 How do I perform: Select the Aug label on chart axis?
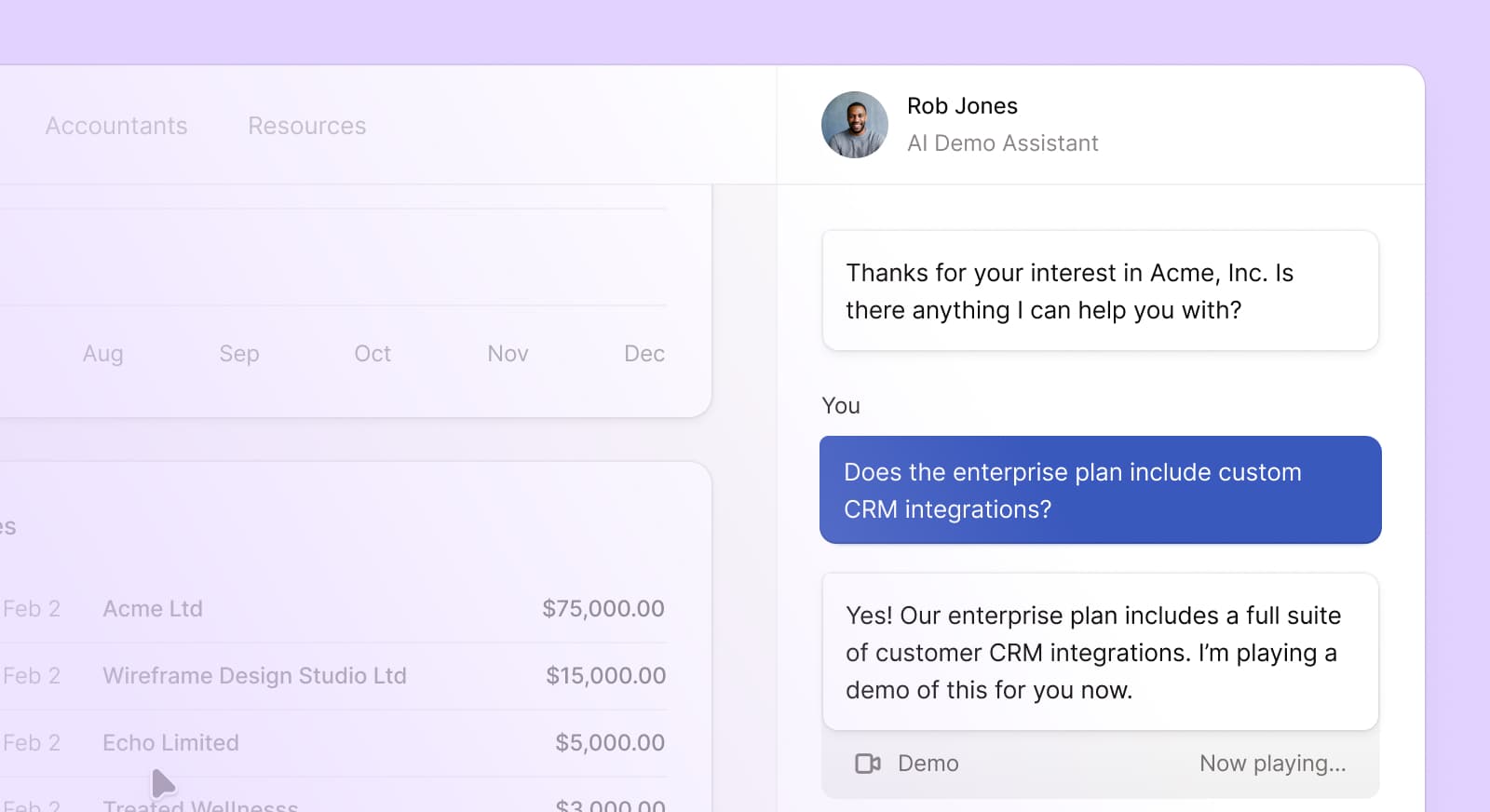click(x=102, y=354)
